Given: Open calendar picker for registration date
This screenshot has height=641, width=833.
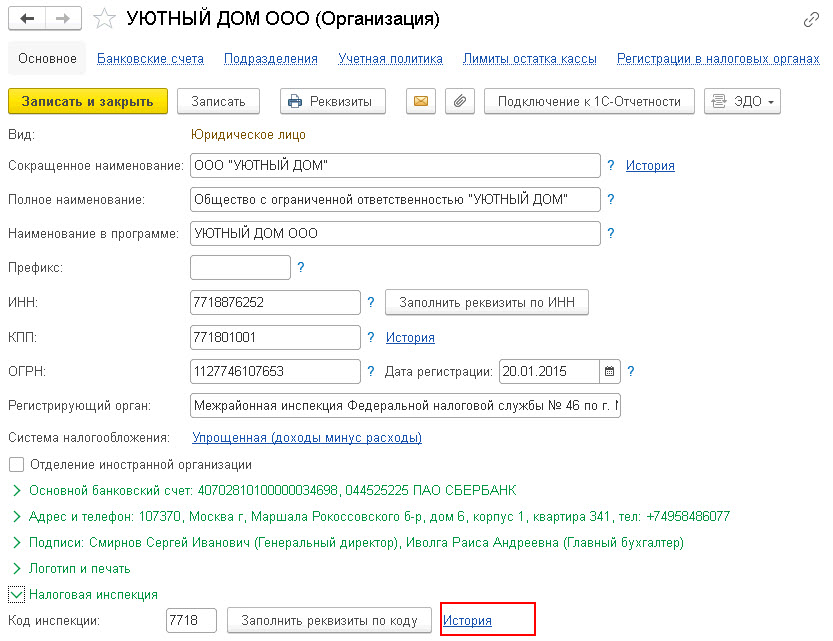Looking at the screenshot, I should click(x=609, y=371).
